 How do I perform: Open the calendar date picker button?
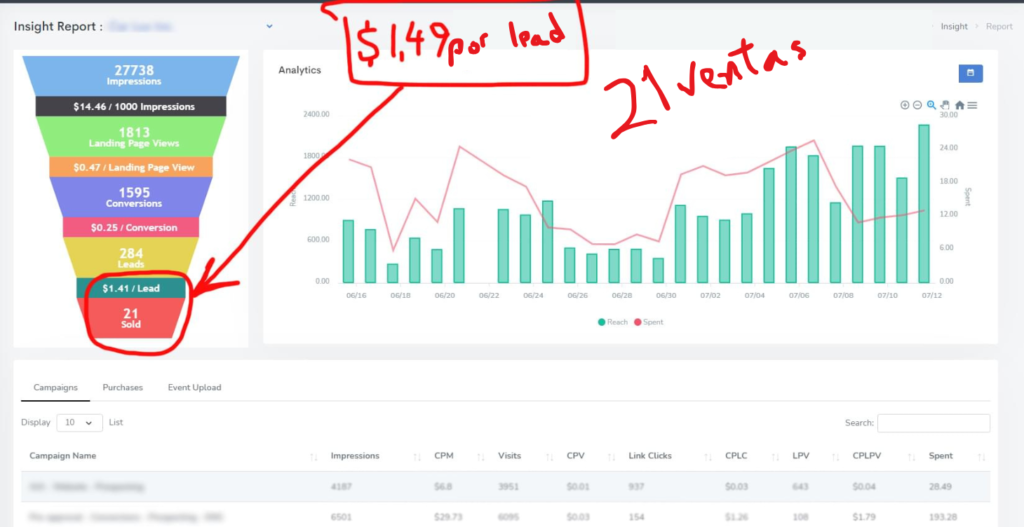pyautogui.click(x=970, y=73)
